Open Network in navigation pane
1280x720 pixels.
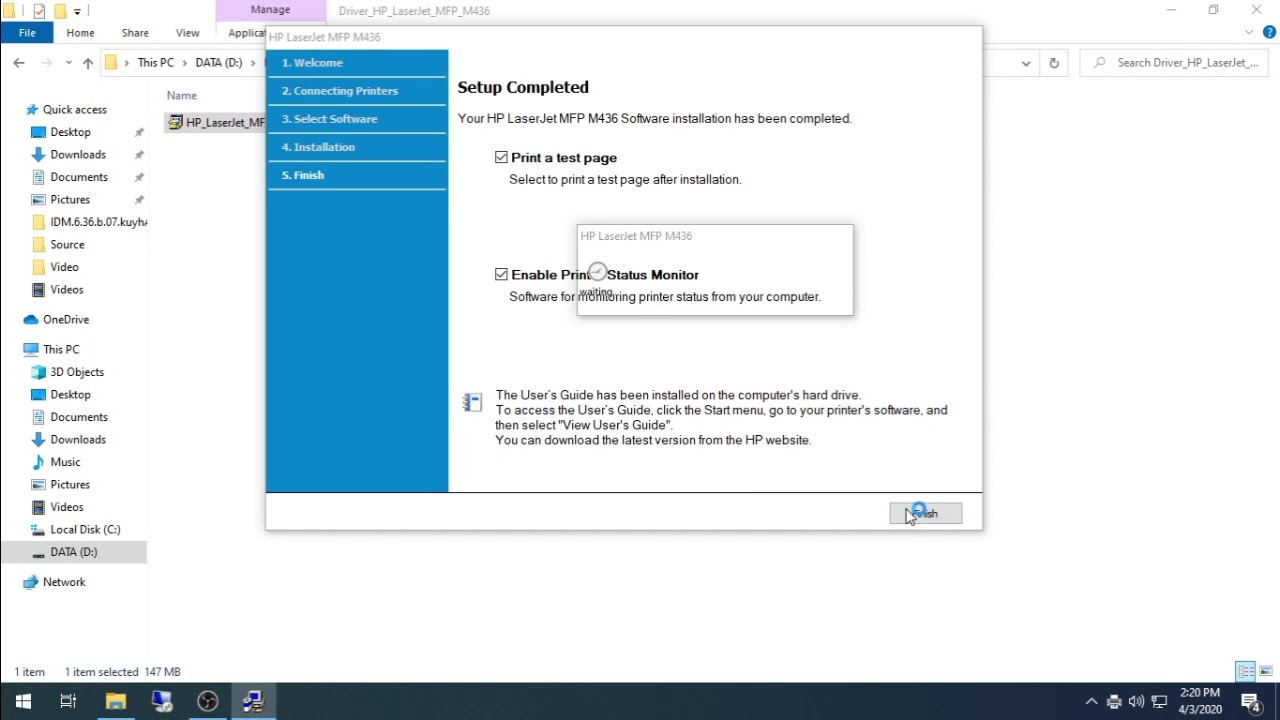click(64, 582)
